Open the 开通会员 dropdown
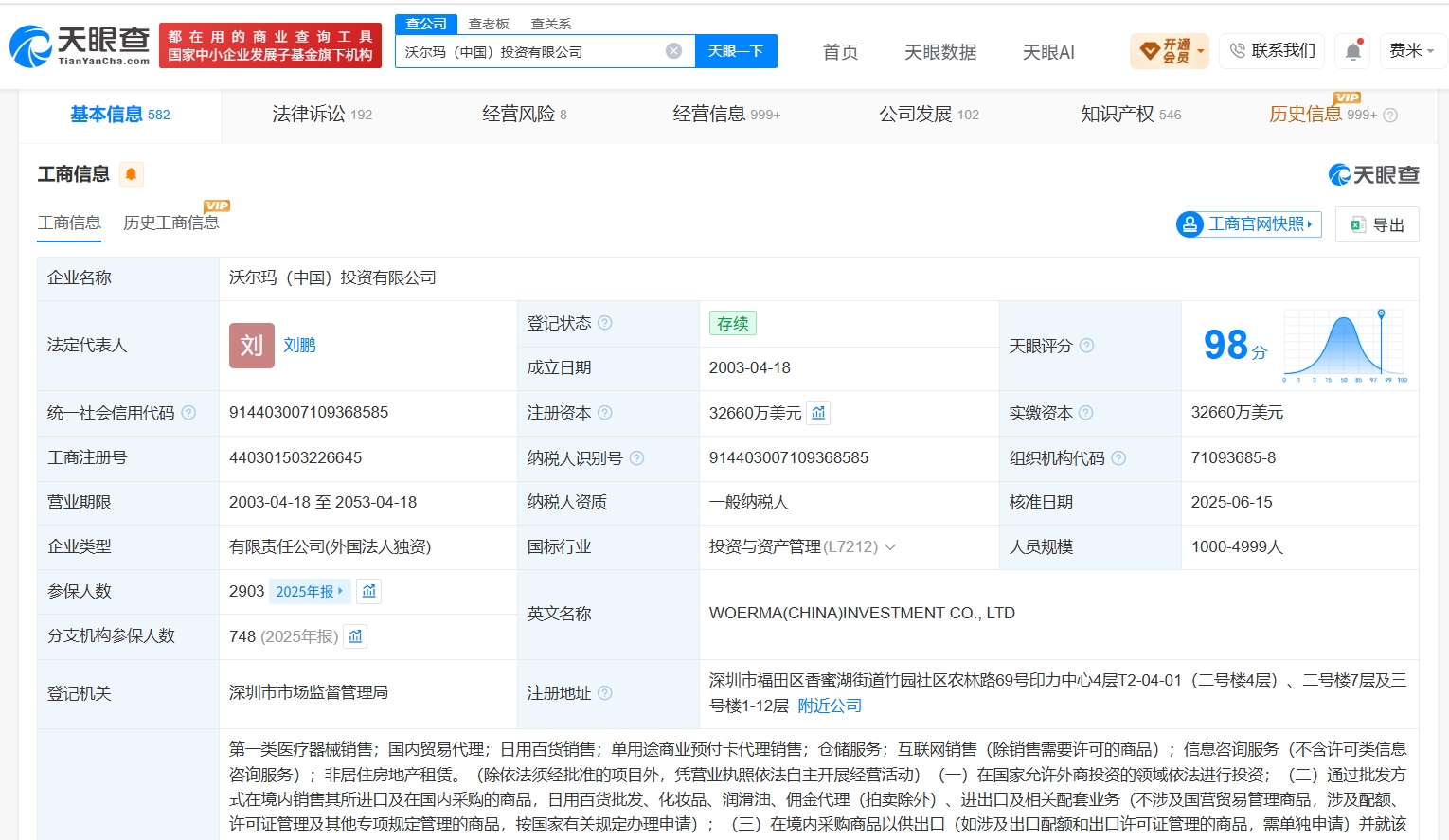 click(1170, 51)
